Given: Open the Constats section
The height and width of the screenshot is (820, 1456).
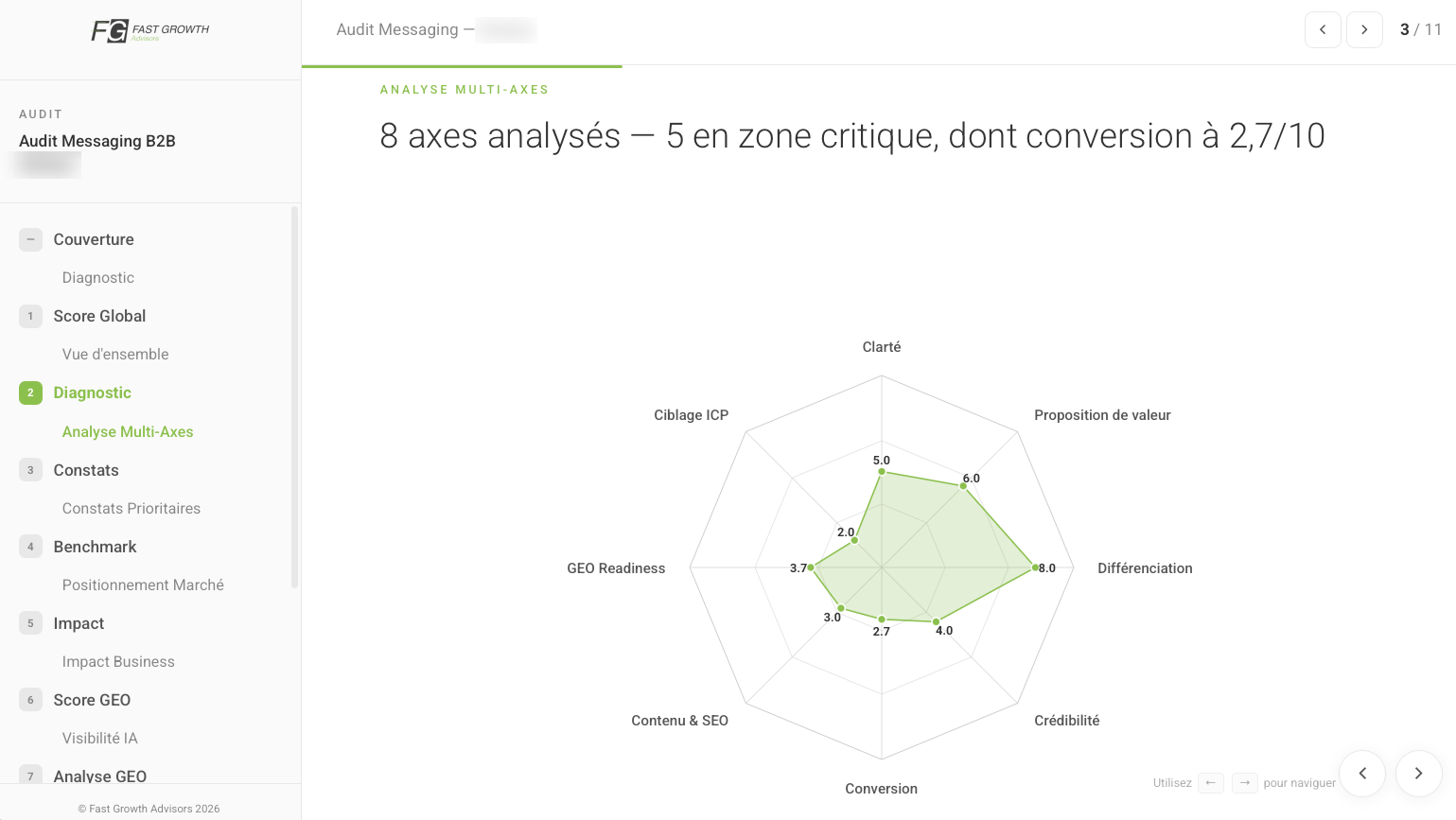Looking at the screenshot, I should (86, 470).
